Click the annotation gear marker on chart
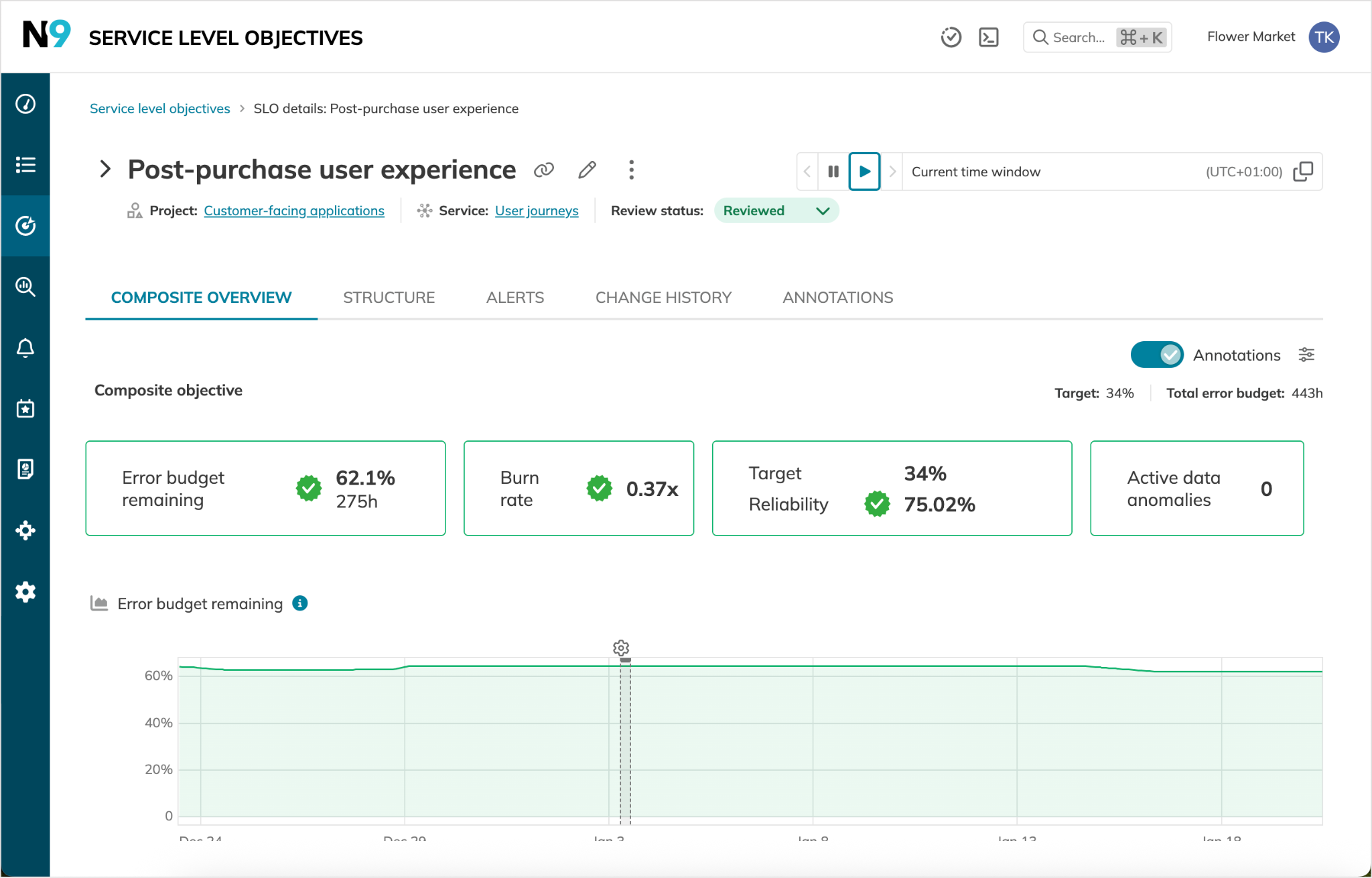This screenshot has height=878, width=1372. coord(621,648)
